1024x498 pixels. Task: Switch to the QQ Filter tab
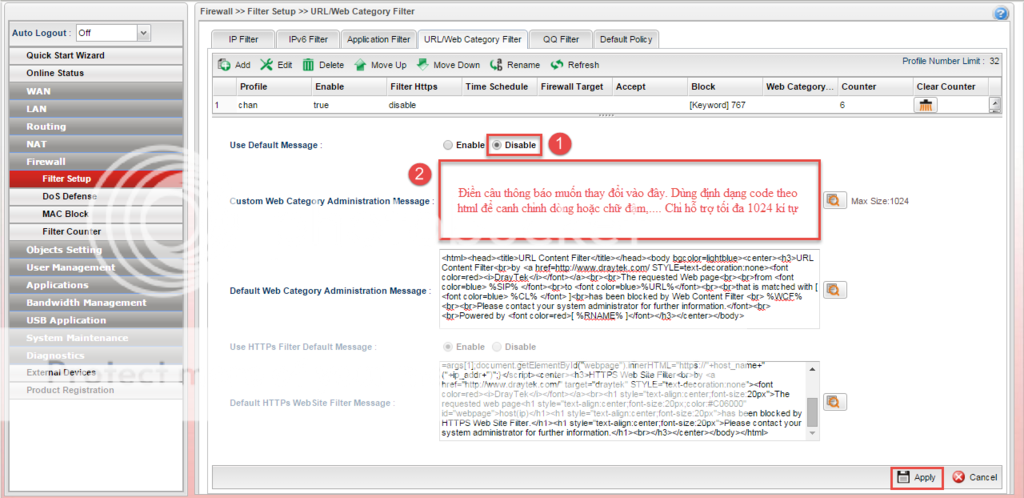(560, 39)
